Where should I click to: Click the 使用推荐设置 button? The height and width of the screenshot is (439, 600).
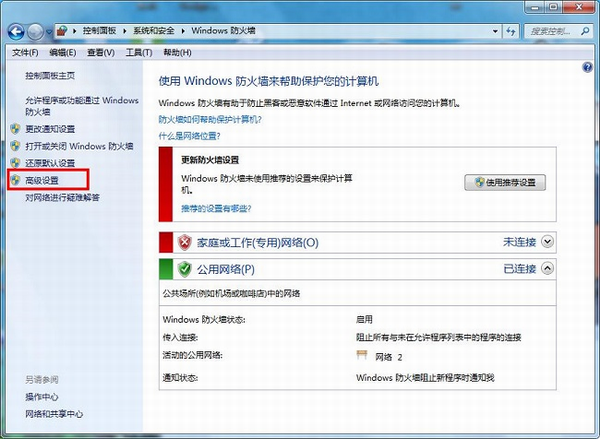tap(505, 183)
